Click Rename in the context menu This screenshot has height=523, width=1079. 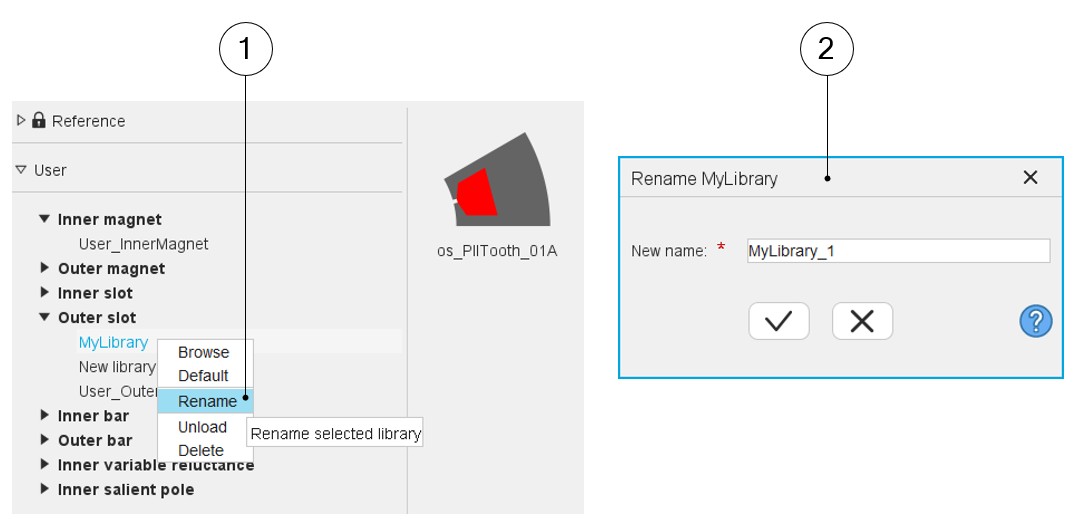coord(207,401)
